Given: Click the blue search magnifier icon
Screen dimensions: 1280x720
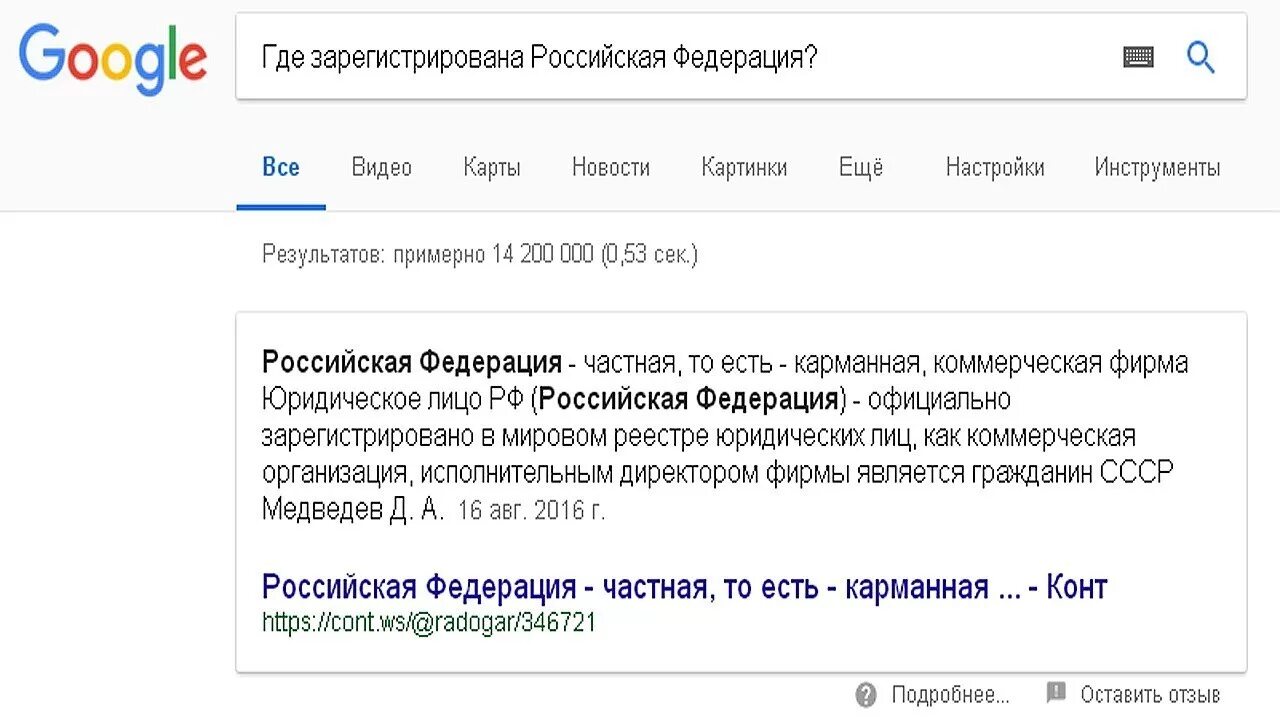Looking at the screenshot, I should pyautogui.click(x=1200, y=57).
